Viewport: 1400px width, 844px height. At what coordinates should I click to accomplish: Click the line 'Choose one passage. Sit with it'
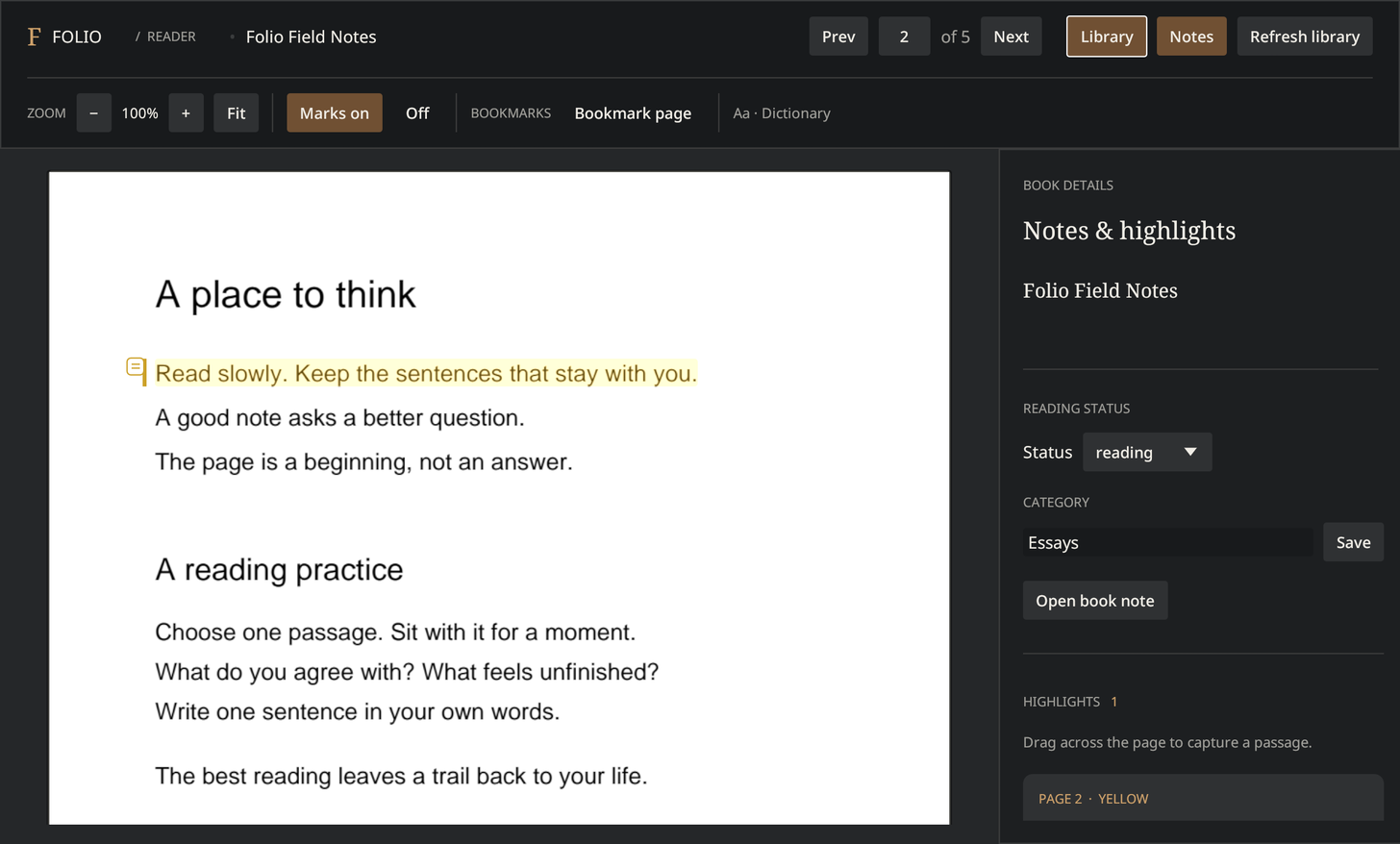(395, 633)
